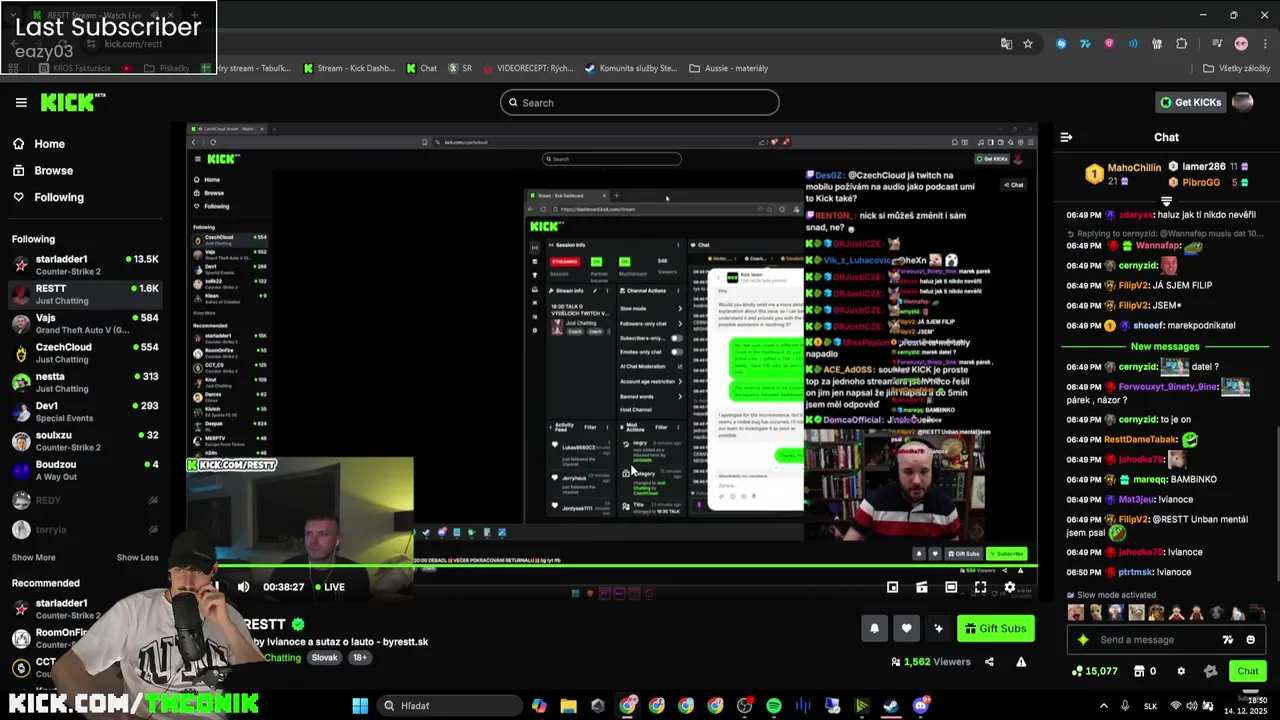This screenshot has width=1280, height=720.
Task: Report stream with warning triangle icon
Action: tap(1021, 662)
